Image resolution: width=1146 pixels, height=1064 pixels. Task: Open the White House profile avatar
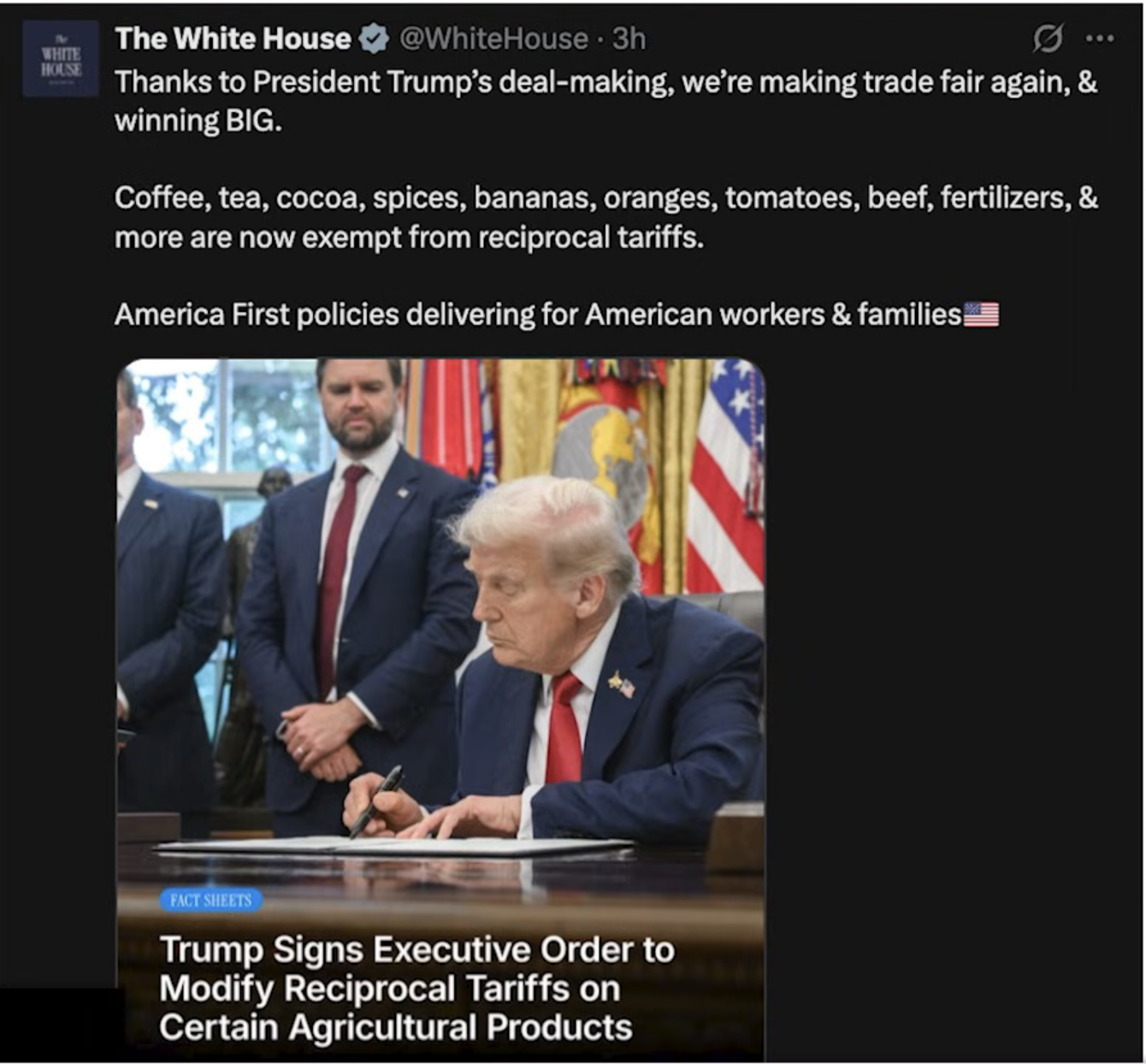[x=61, y=59]
